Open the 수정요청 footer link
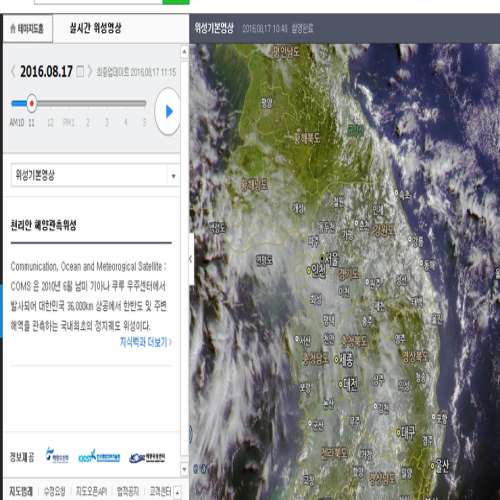 [55, 491]
